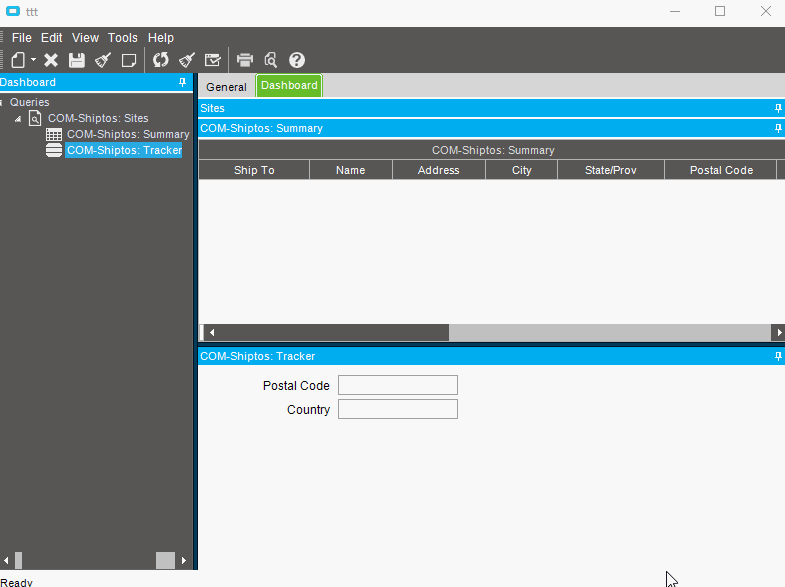
Task: Refresh using the circular arrows icon
Action: (x=161, y=60)
